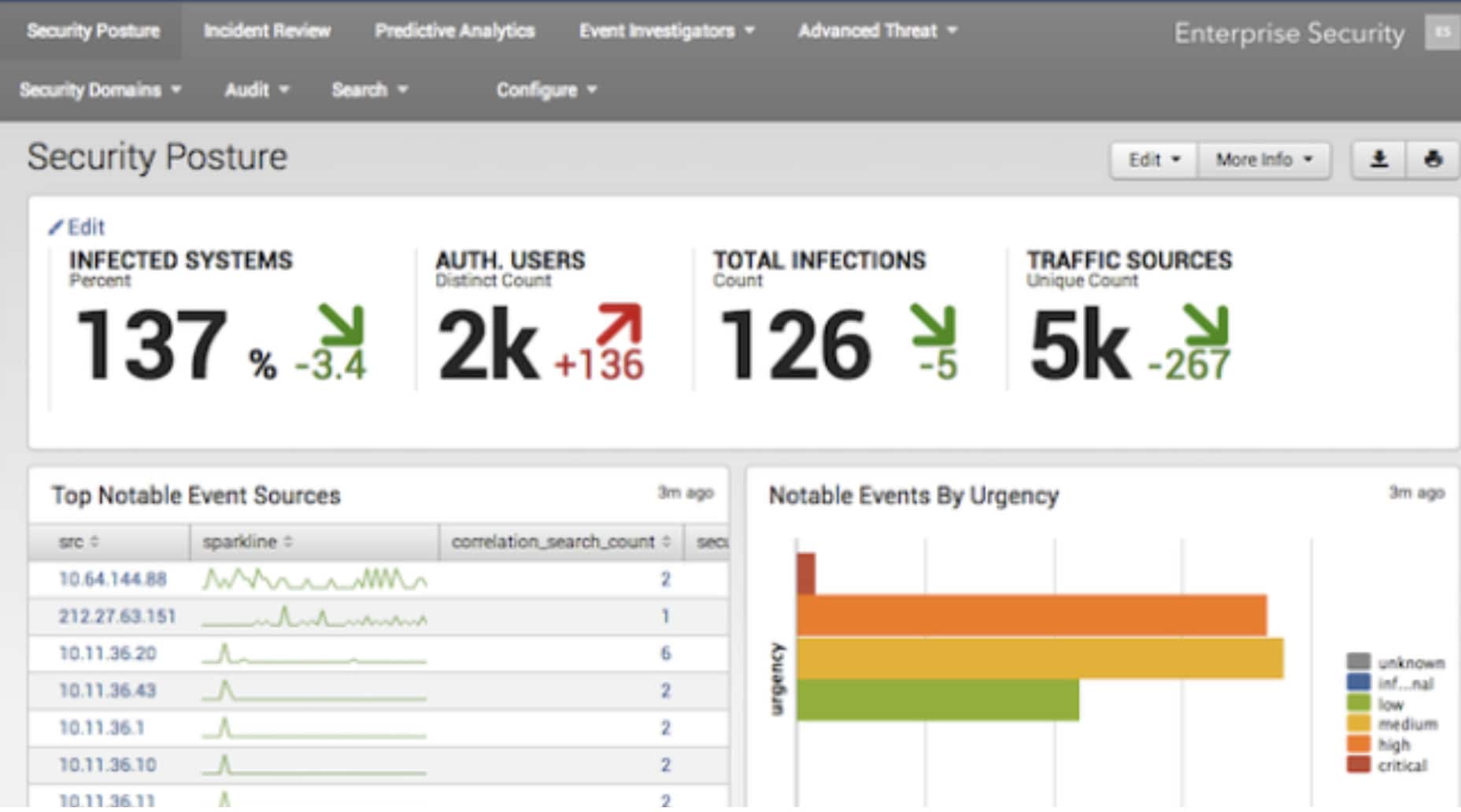Sort by the src column

click(79, 542)
